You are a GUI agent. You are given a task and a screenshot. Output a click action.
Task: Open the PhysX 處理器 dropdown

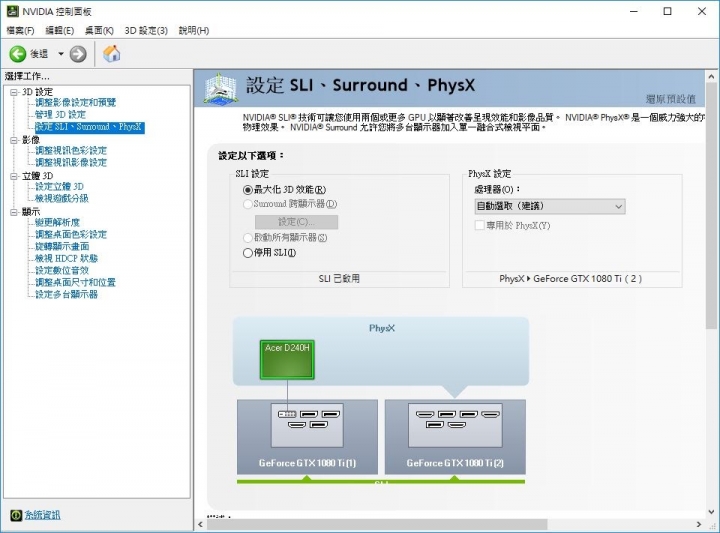(x=550, y=206)
